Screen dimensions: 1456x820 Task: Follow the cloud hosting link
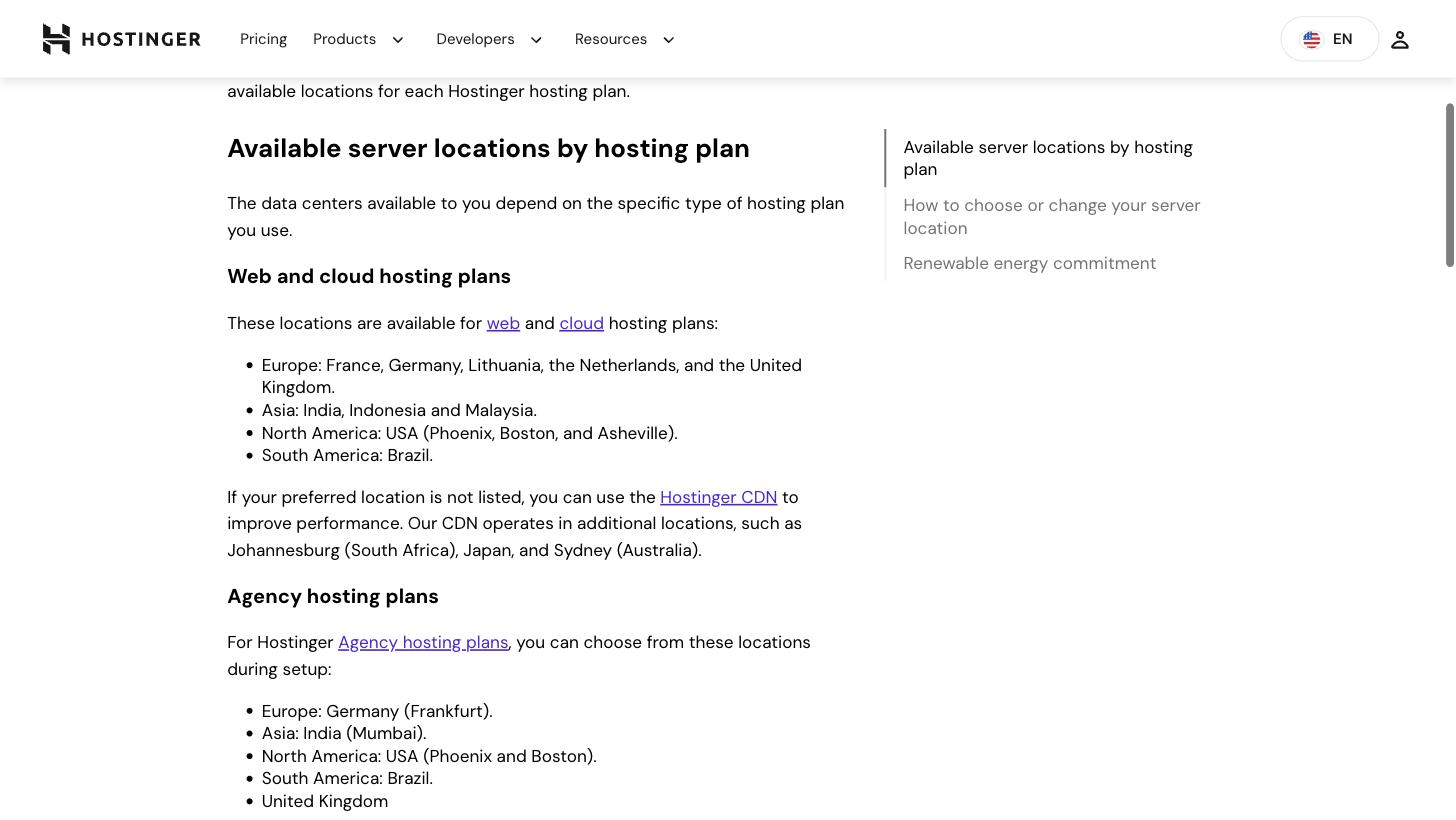coord(581,323)
